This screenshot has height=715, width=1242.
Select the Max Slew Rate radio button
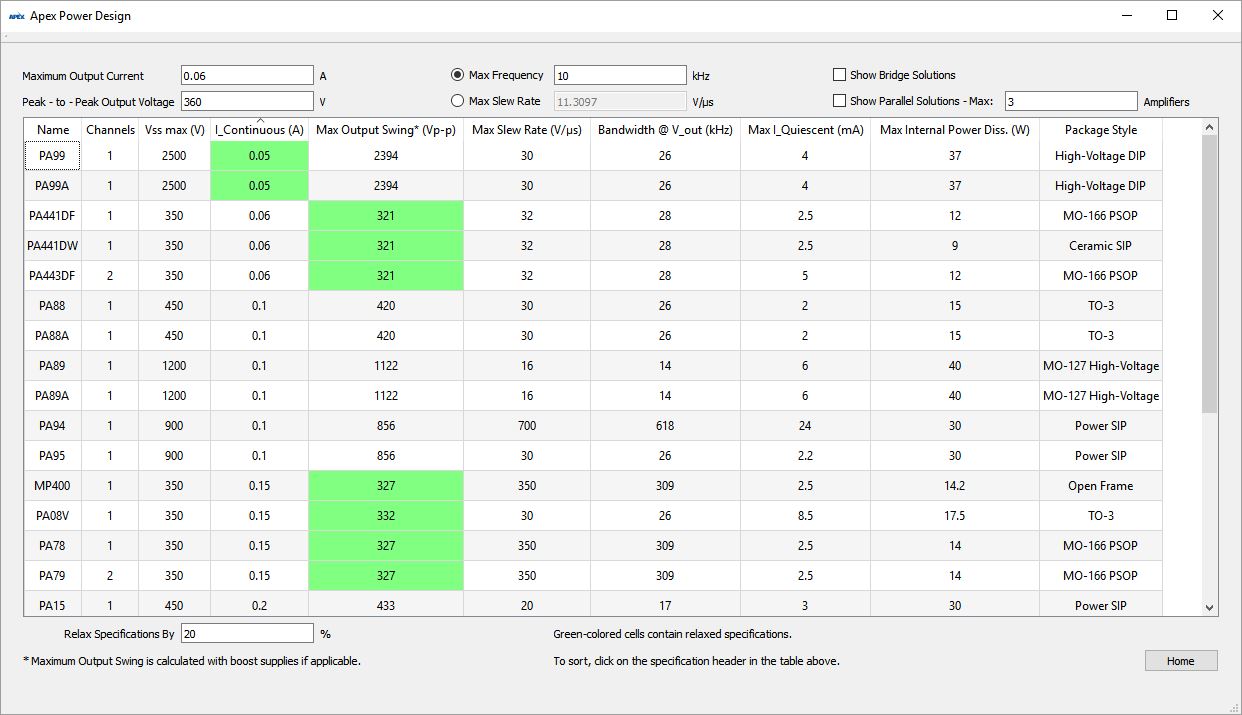tap(458, 101)
